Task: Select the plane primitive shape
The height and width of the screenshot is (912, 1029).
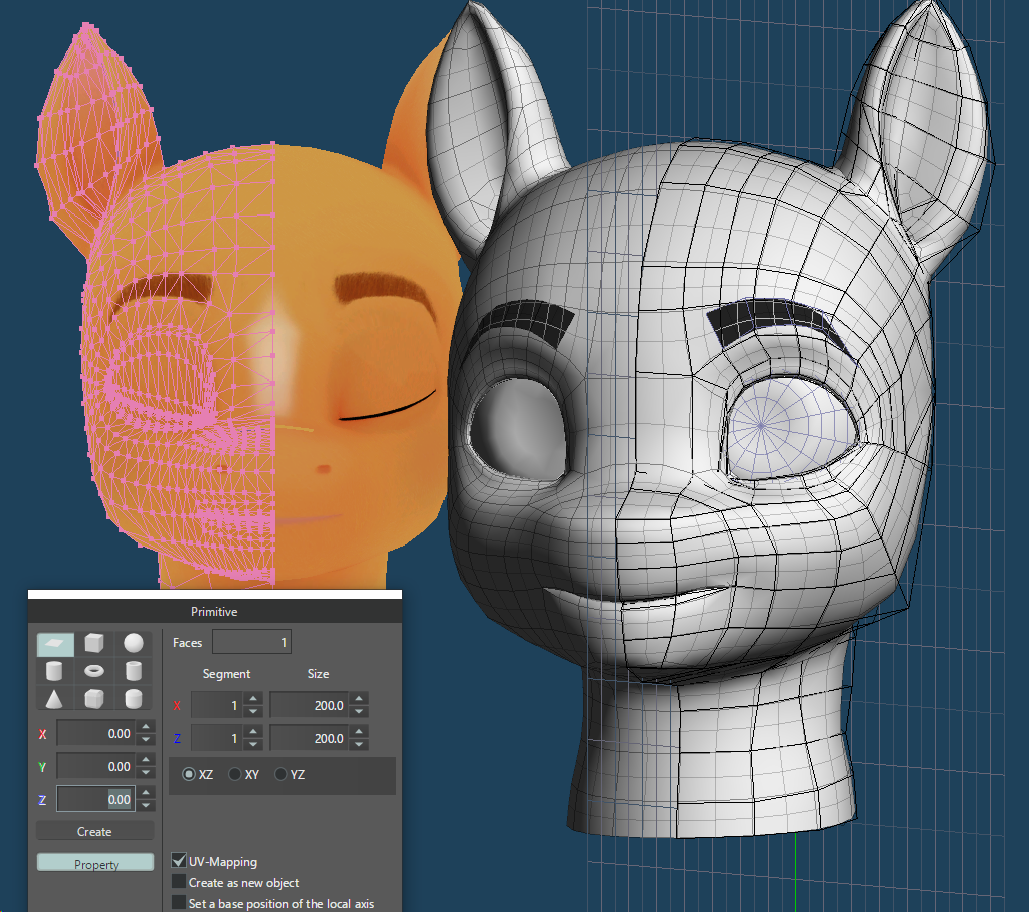Action: tap(56, 644)
